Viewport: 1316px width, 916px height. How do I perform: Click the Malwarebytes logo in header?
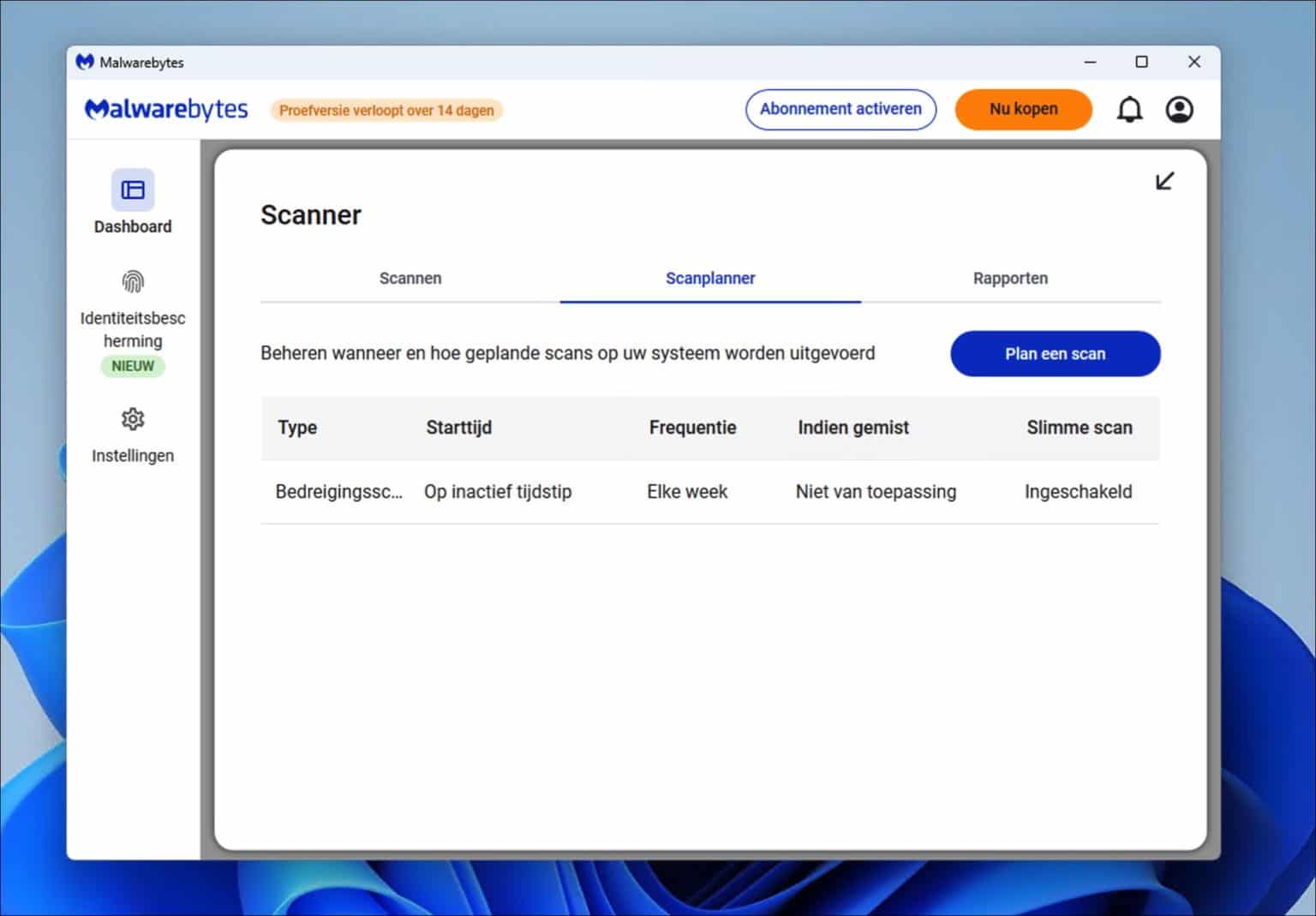[166, 110]
